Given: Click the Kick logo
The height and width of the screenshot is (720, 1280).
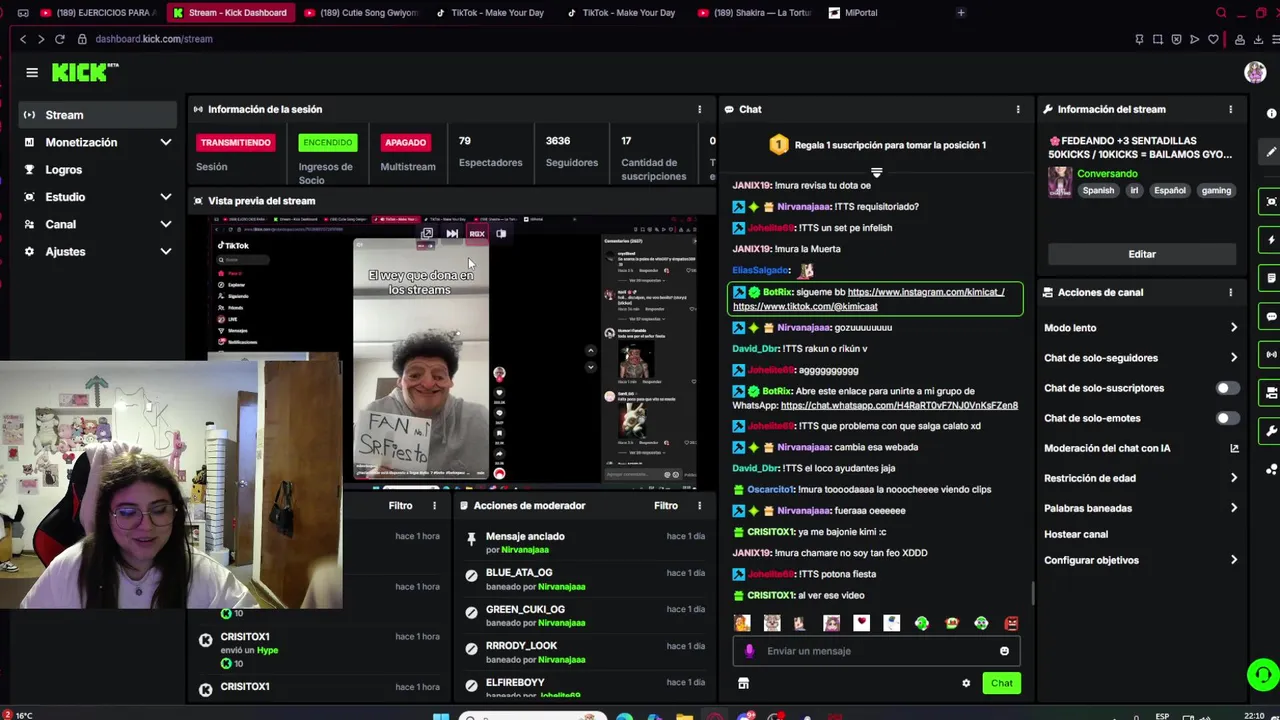Looking at the screenshot, I should 84,72.
